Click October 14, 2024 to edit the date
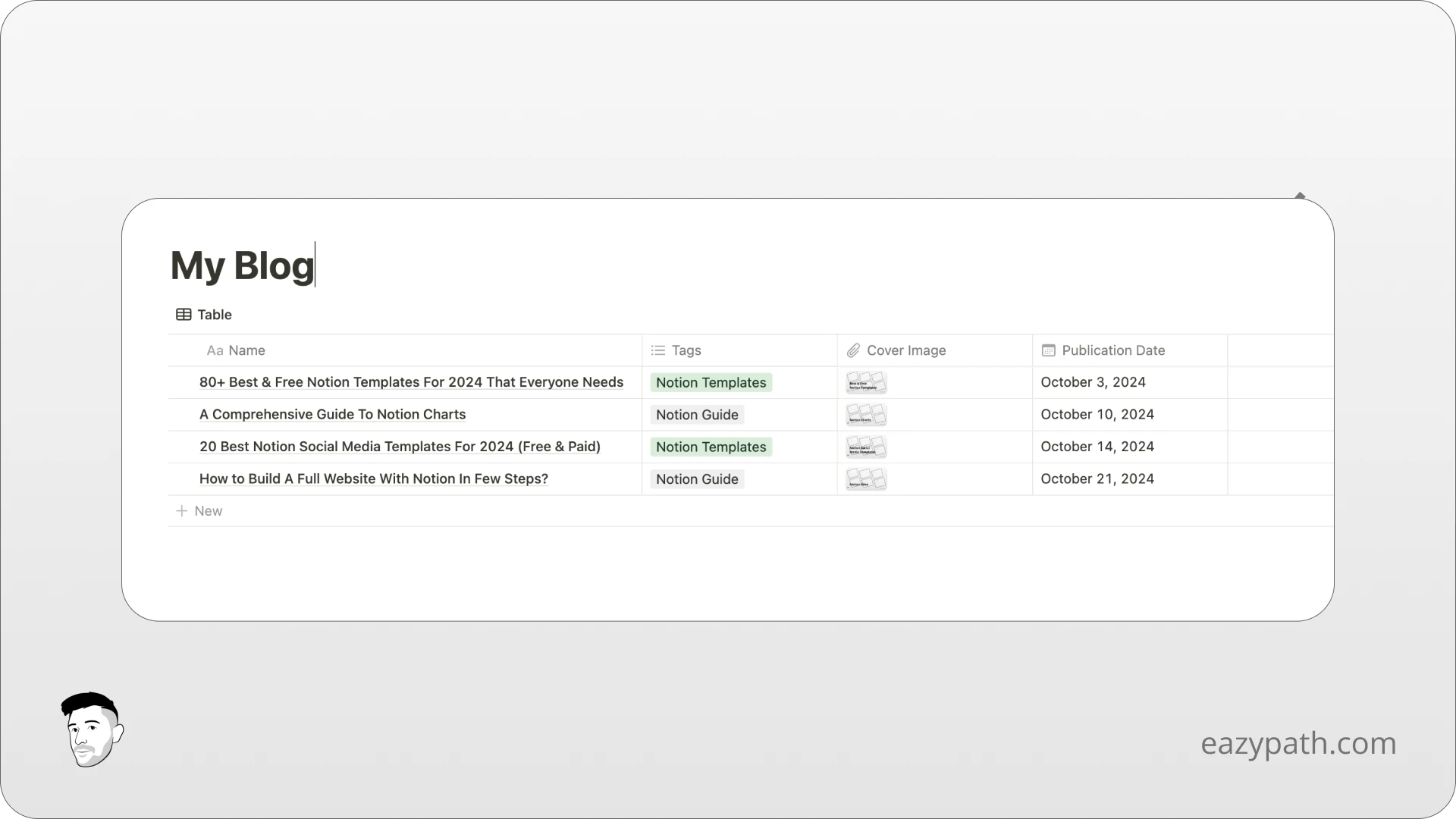1456x819 pixels. (x=1097, y=447)
